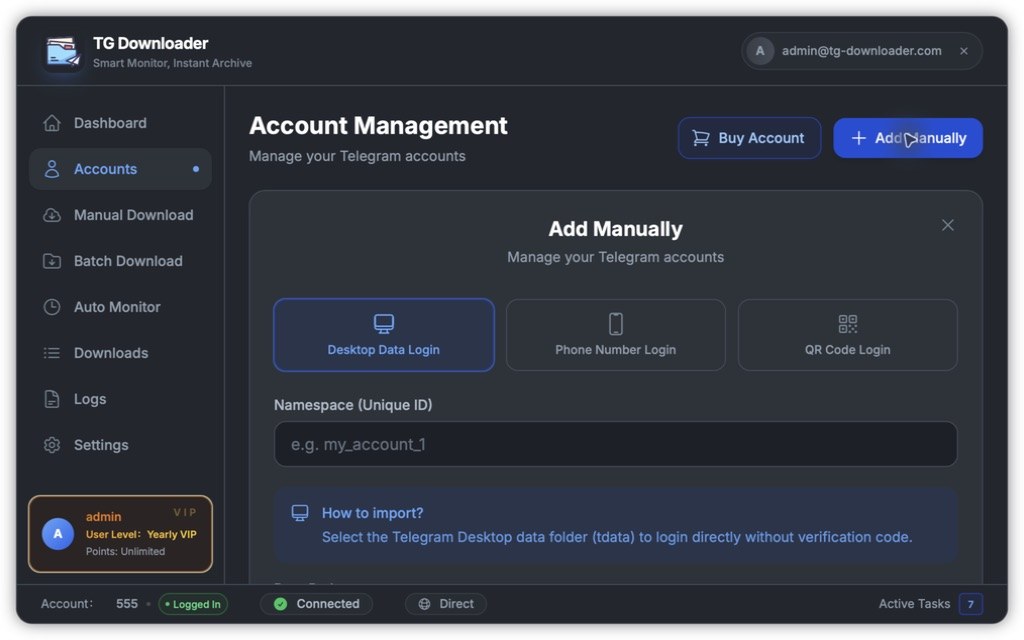The height and width of the screenshot is (640, 1024).
Task: Click the Direct connection pill
Action: pyautogui.click(x=446, y=604)
